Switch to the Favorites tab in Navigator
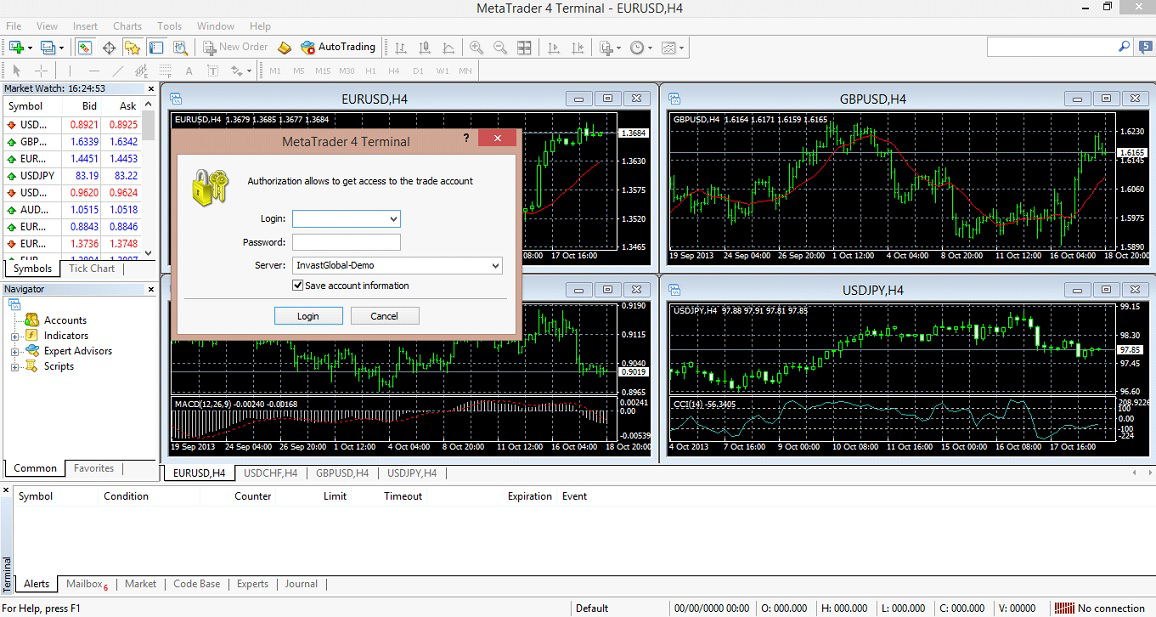1156x617 pixels. pos(94,468)
